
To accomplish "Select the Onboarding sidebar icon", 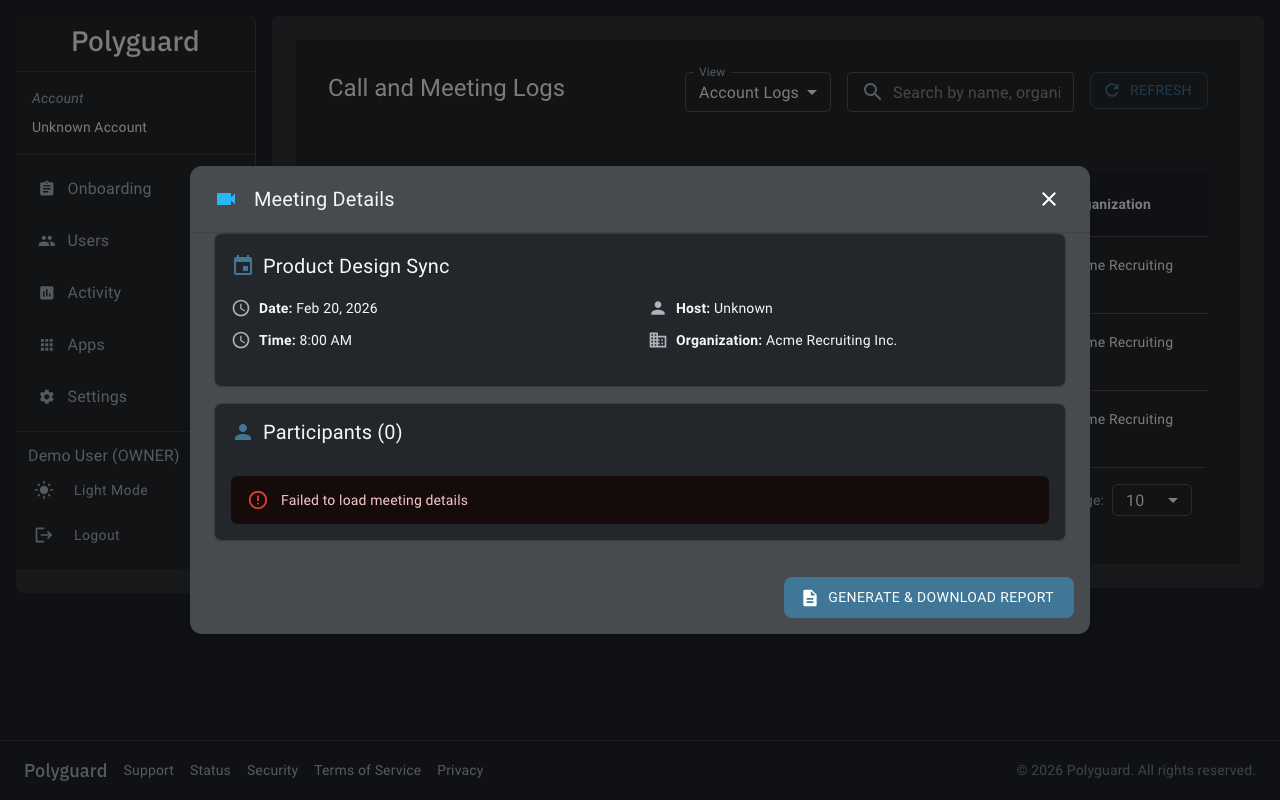I will [46, 188].
